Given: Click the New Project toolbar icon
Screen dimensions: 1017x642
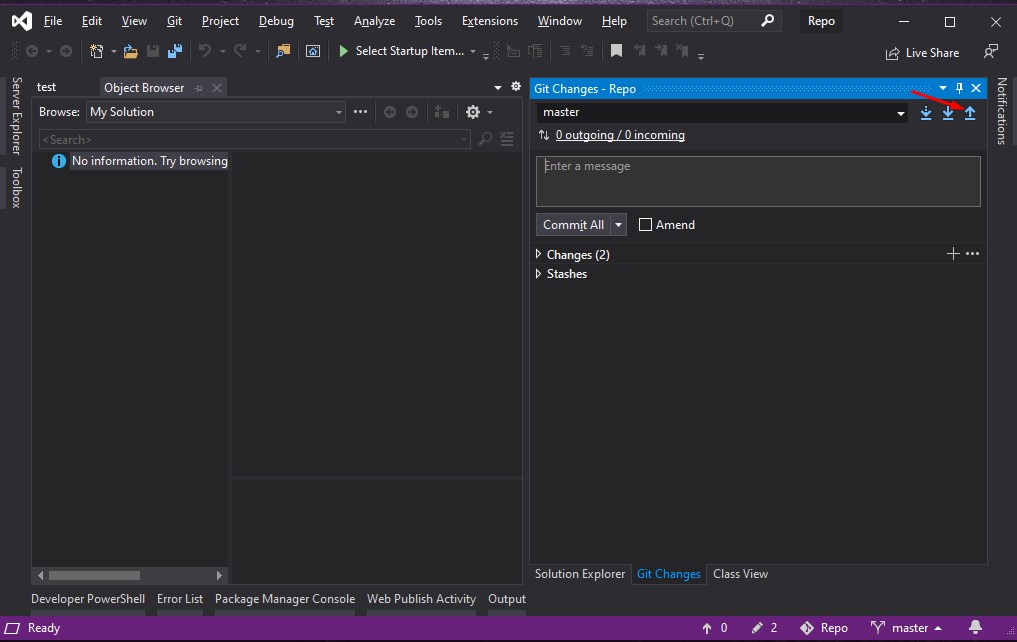Looking at the screenshot, I should (x=95, y=50).
